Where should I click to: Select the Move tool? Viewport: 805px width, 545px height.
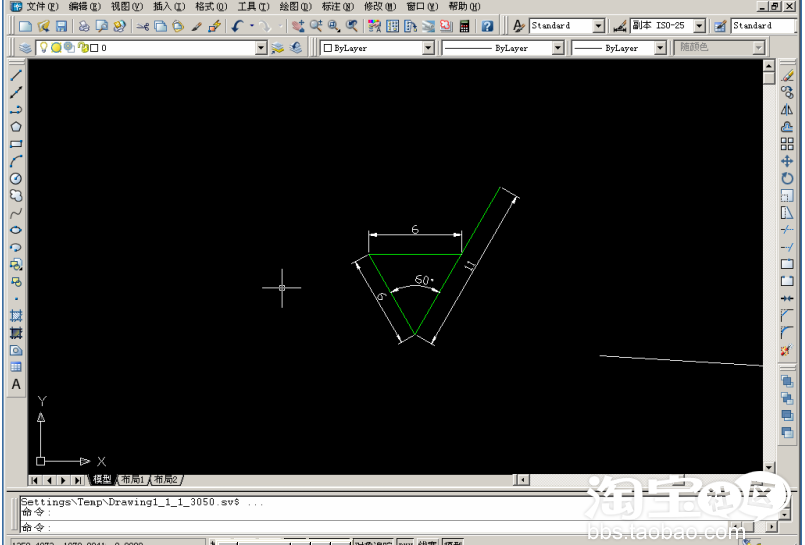787,161
